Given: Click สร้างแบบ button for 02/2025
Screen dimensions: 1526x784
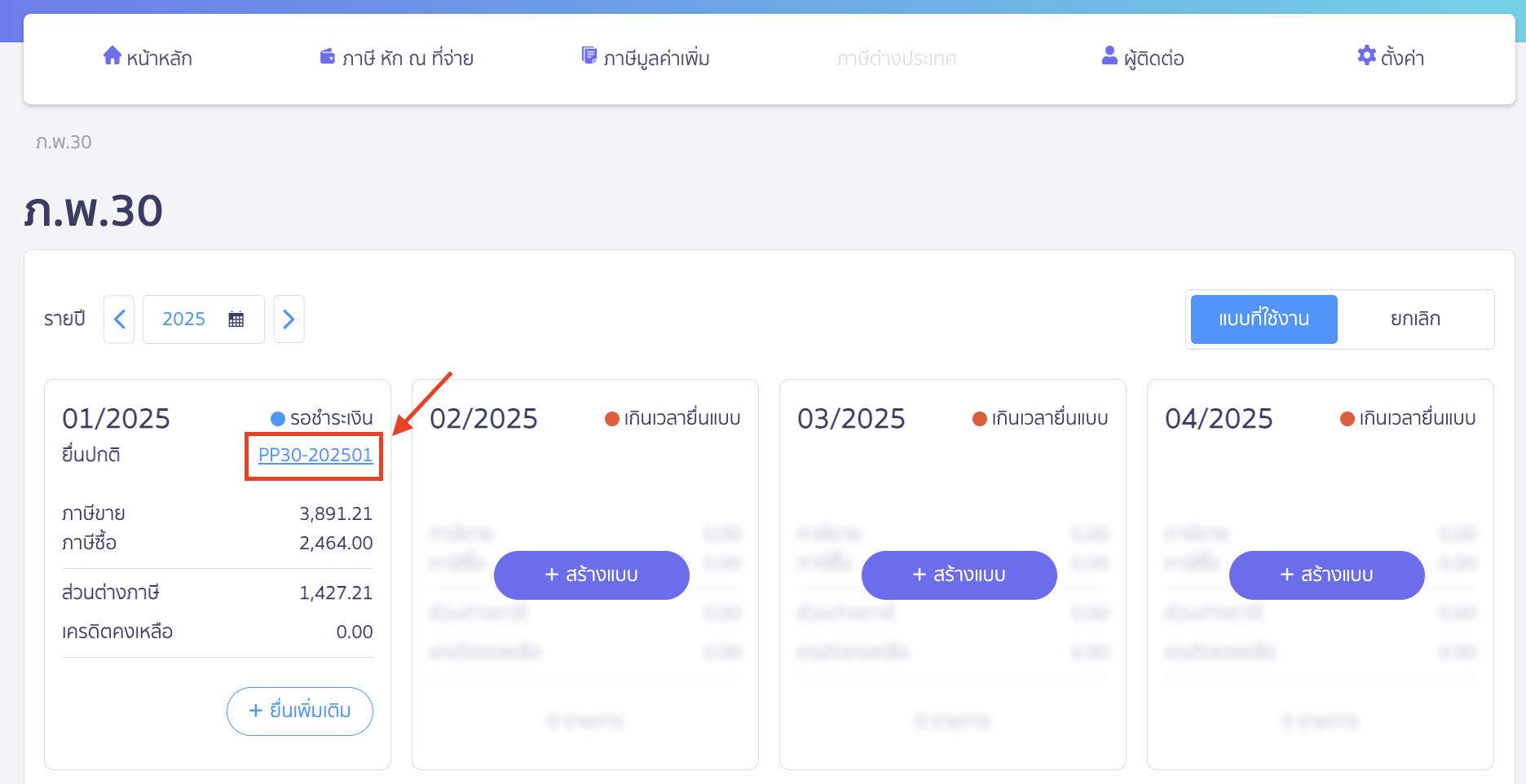Looking at the screenshot, I should tap(592, 575).
